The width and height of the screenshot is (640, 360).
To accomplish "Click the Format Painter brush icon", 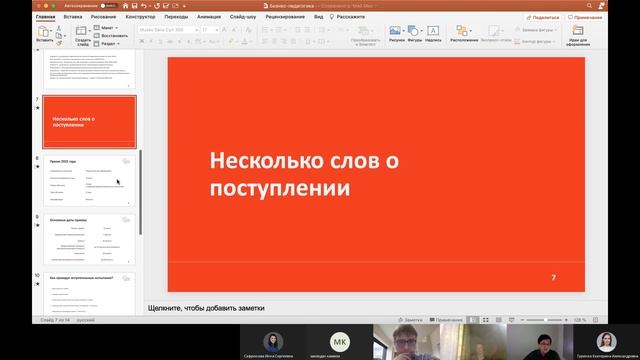I will click(x=59, y=42).
